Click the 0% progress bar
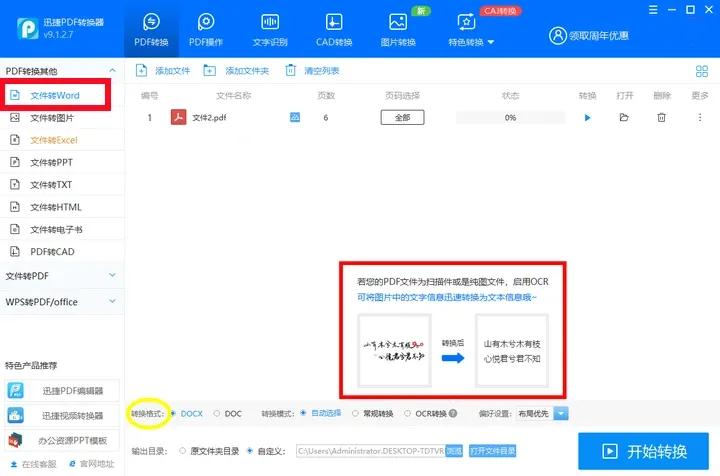Viewport: 720px width, 476px height. tap(510, 118)
